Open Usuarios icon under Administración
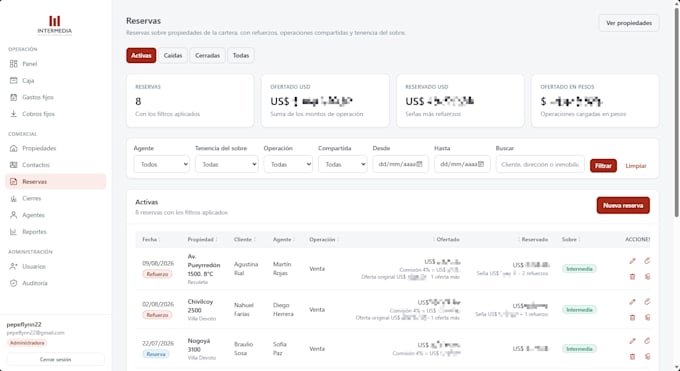This screenshot has height=371, width=680. [13, 266]
